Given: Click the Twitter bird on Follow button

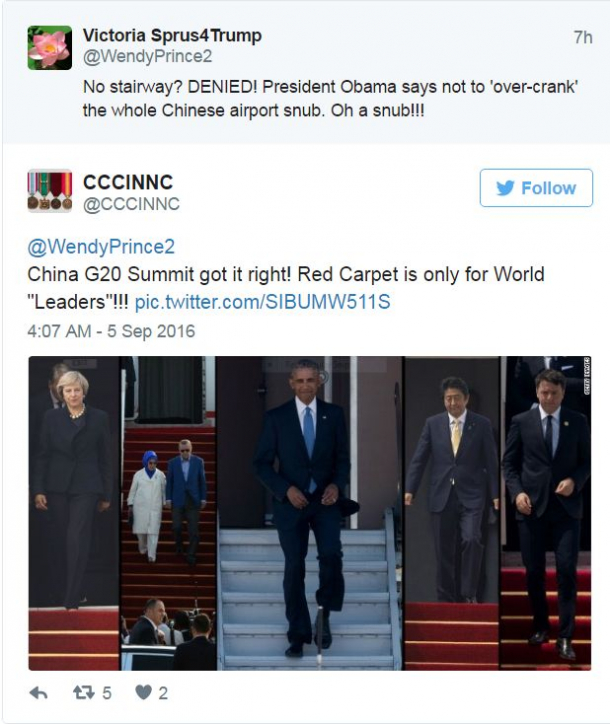Looking at the screenshot, I should tap(505, 188).
